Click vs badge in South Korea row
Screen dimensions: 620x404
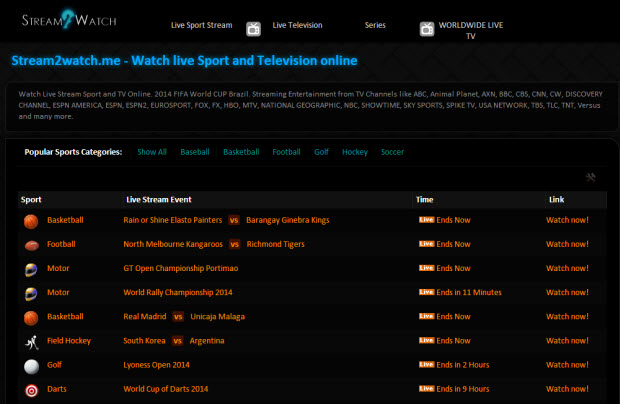178,341
